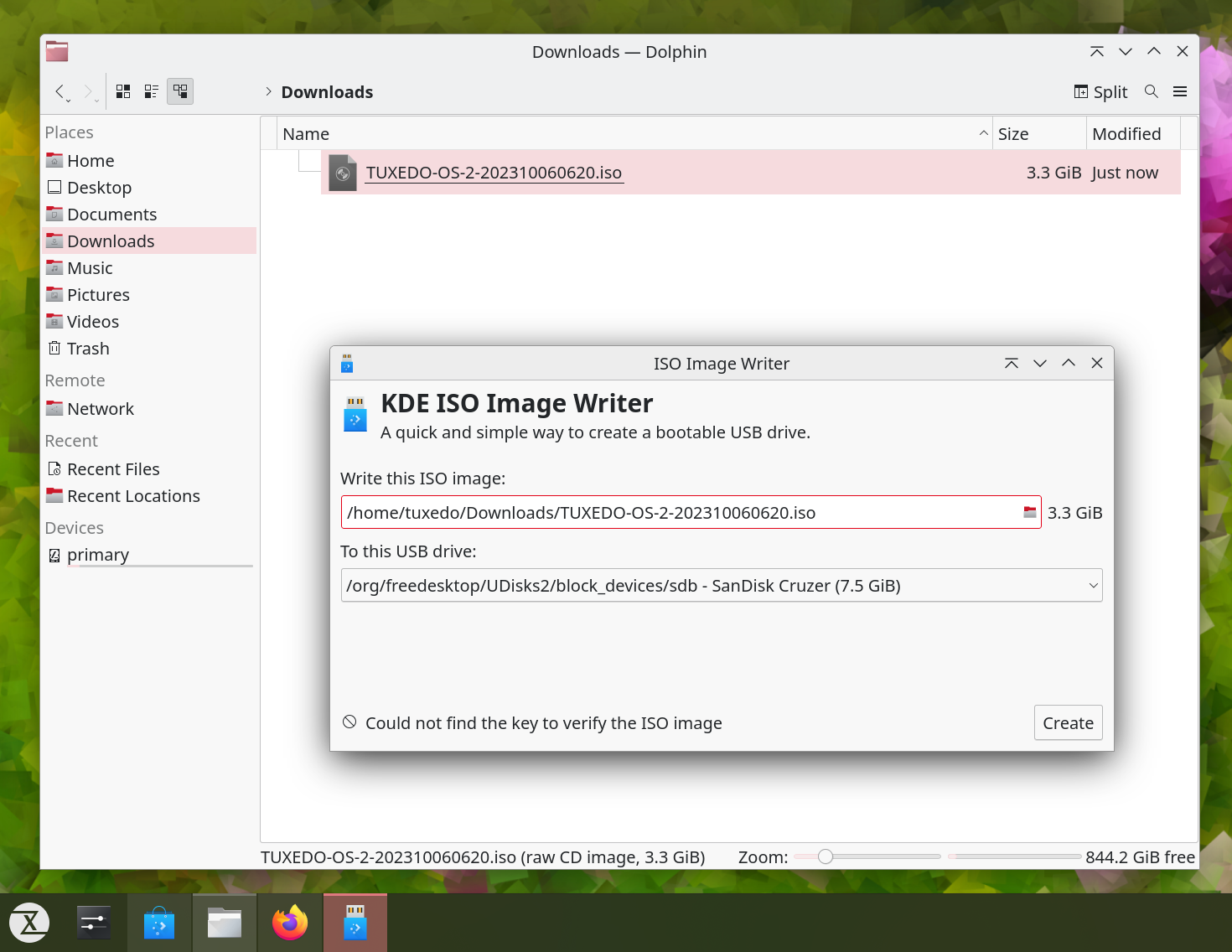
Task: Click the tree branch before the ISO file
Action: [309, 162]
